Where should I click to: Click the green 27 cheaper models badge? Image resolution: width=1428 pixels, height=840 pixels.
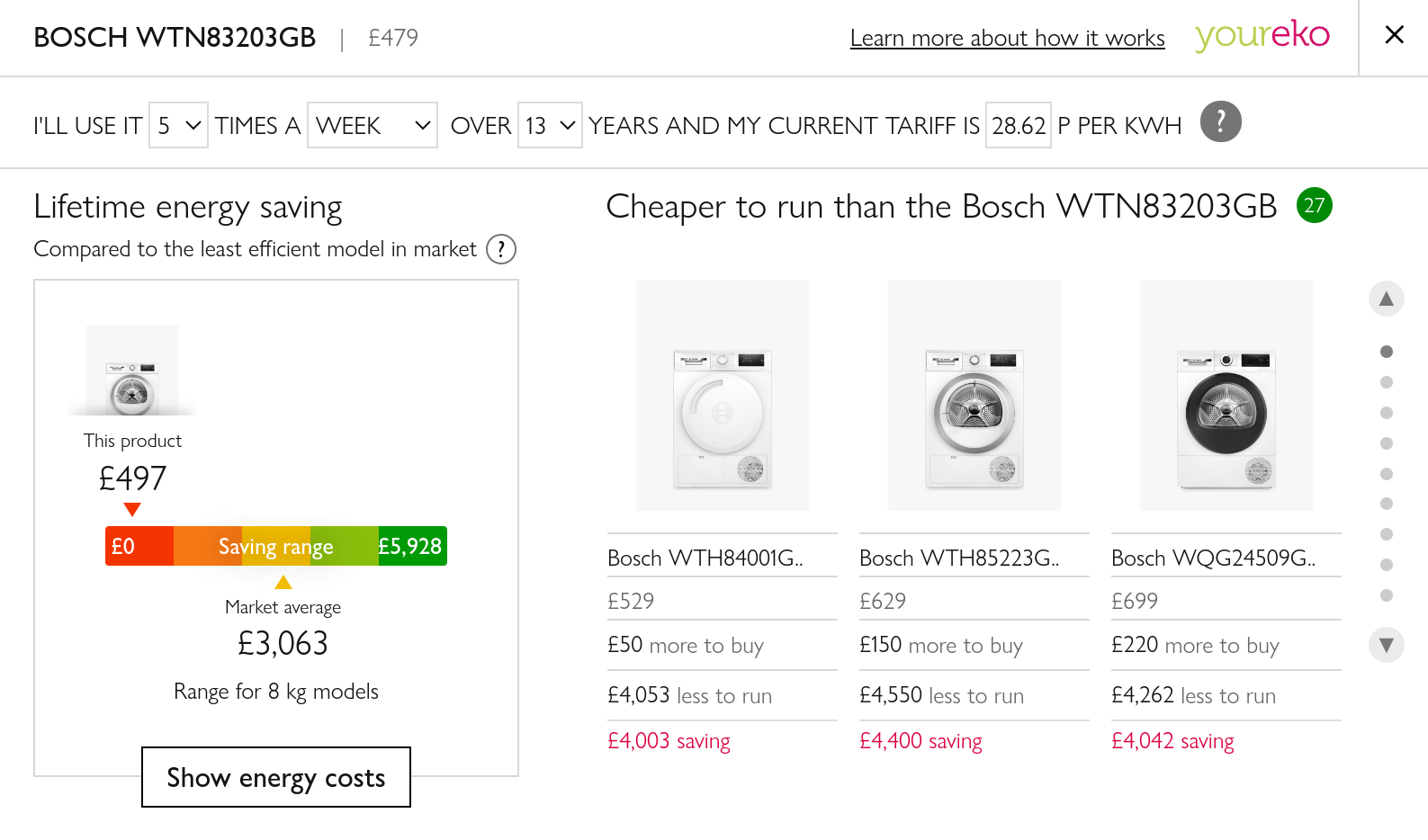point(1314,205)
